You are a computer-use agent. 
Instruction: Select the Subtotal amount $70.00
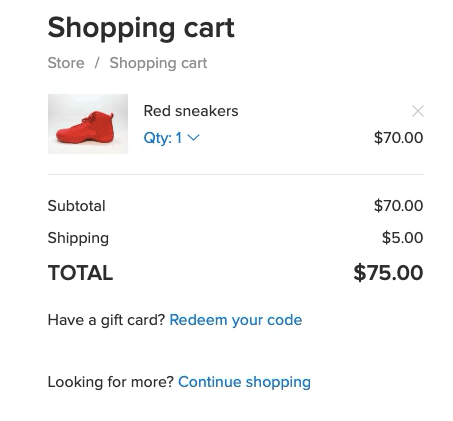click(x=398, y=206)
